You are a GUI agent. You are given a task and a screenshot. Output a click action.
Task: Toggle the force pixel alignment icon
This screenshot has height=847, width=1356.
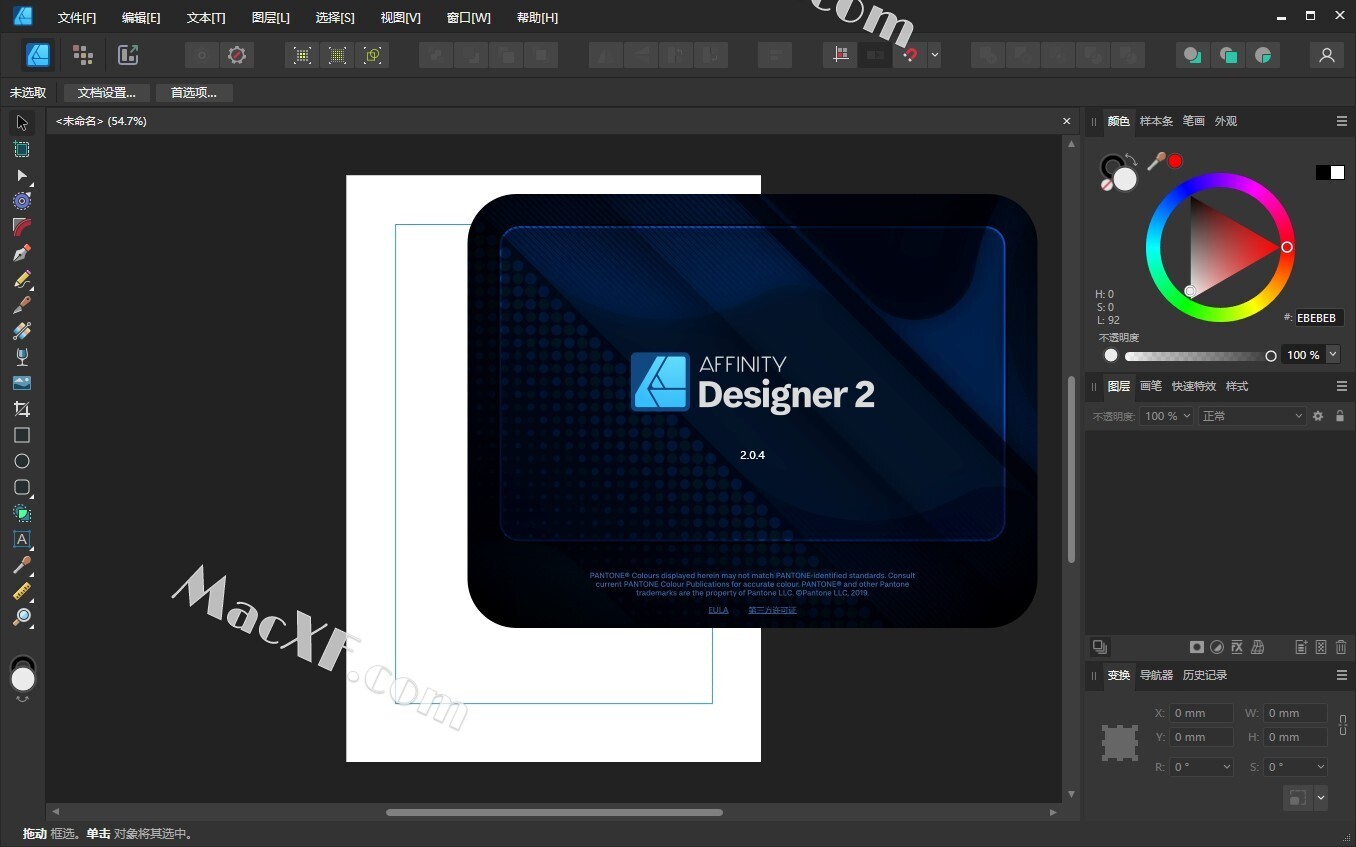click(x=841, y=55)
